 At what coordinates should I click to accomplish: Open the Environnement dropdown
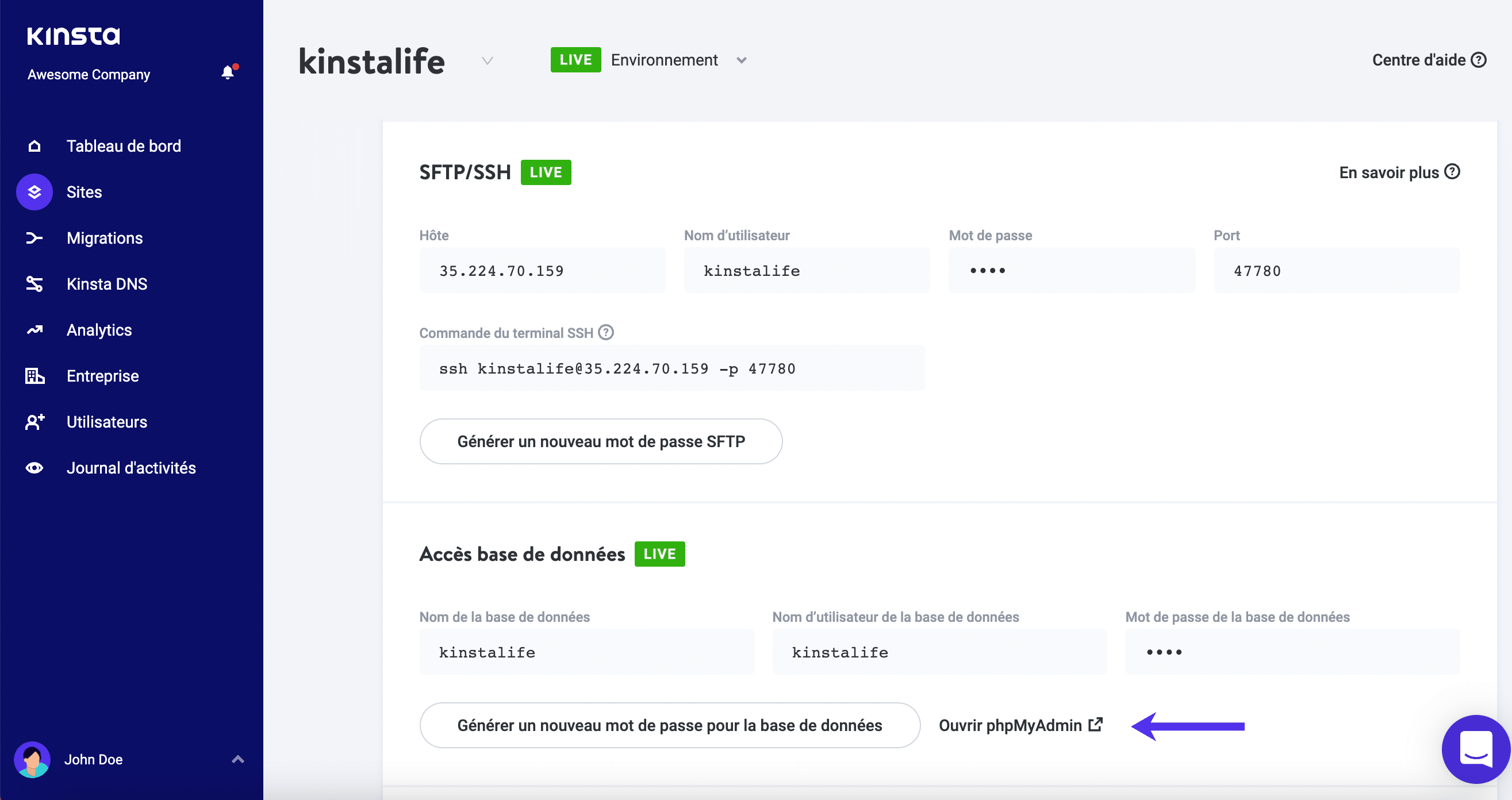[742, 60]
